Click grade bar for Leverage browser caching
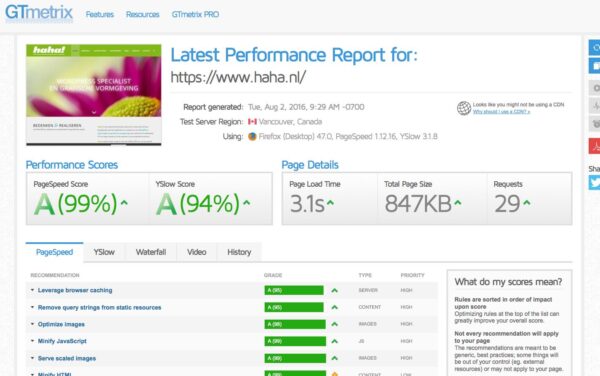Image resolution: width=600 pixels, height=376 pixels. [294, 290]
